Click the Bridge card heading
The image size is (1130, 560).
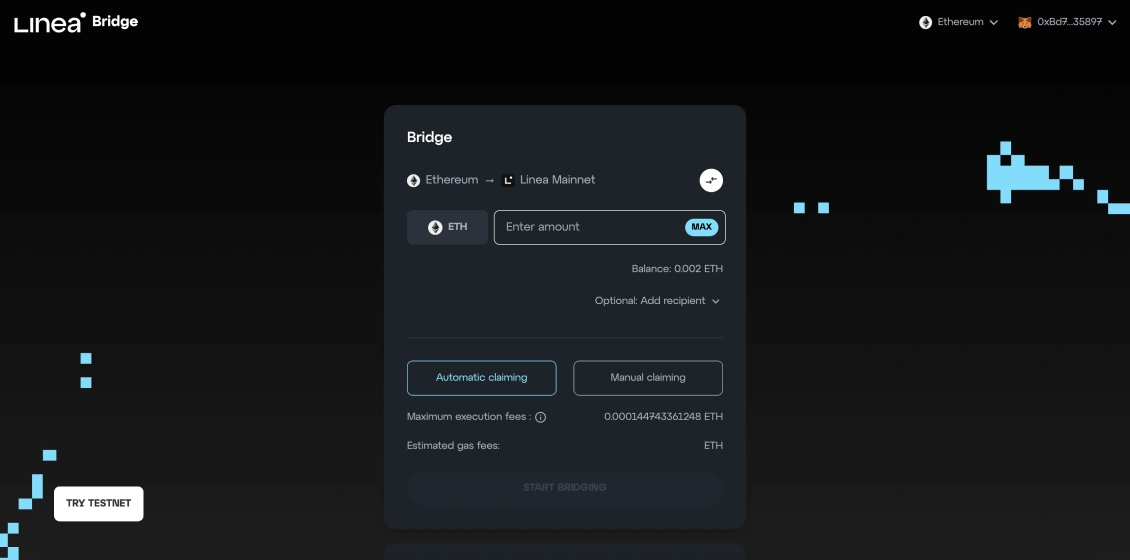point(430,137)
